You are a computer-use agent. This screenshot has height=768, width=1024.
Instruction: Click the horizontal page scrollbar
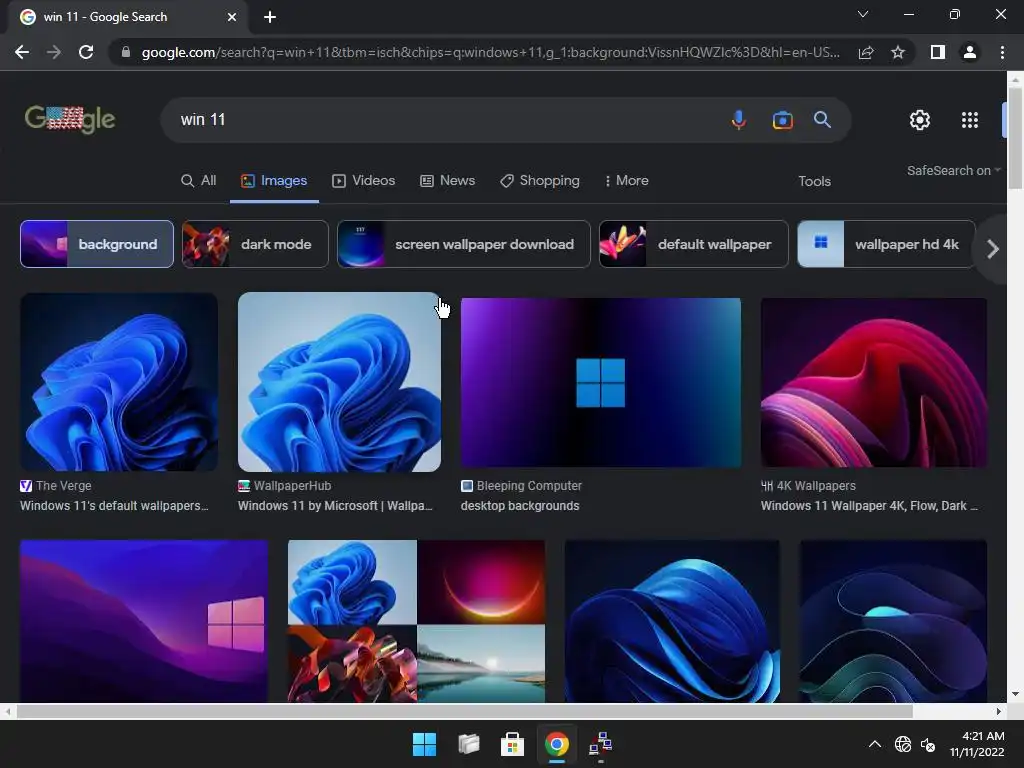(464, 711)
